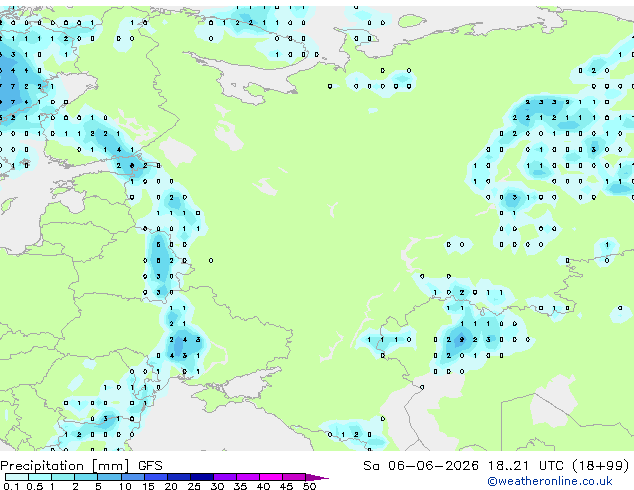
Task: Select the legend label '0.5'
Action: (35, 486)
